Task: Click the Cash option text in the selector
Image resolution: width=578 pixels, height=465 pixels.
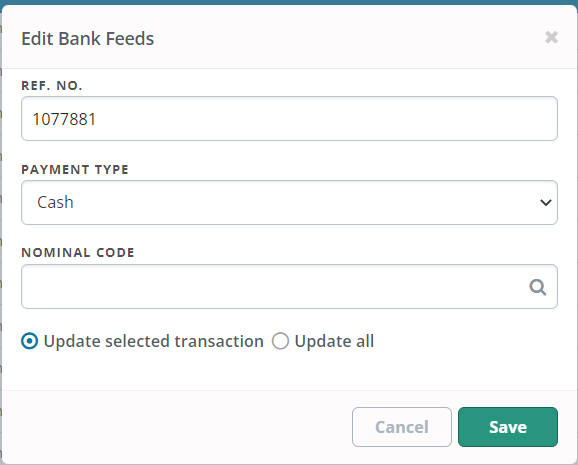Action: point(55,202)
